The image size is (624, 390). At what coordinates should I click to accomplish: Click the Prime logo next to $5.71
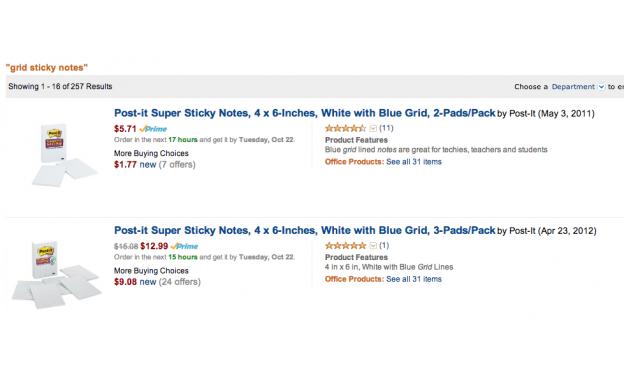click(x=154, y=129)
